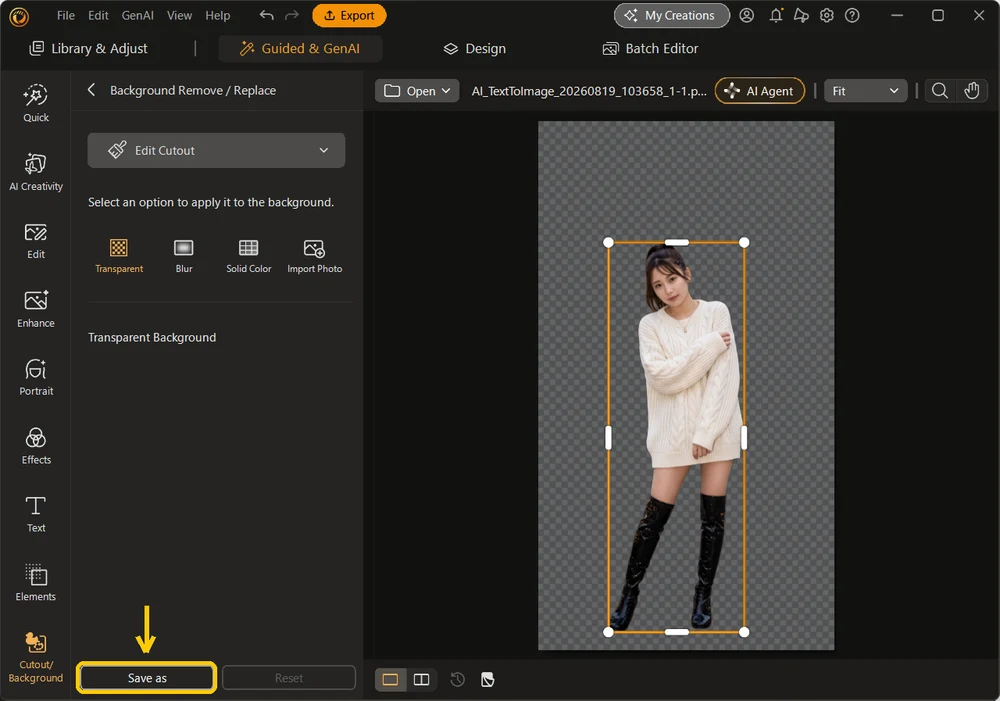The image size is (1000, 701).
Task: Go back from Background Remove / Replace
Action: (91, 90)
